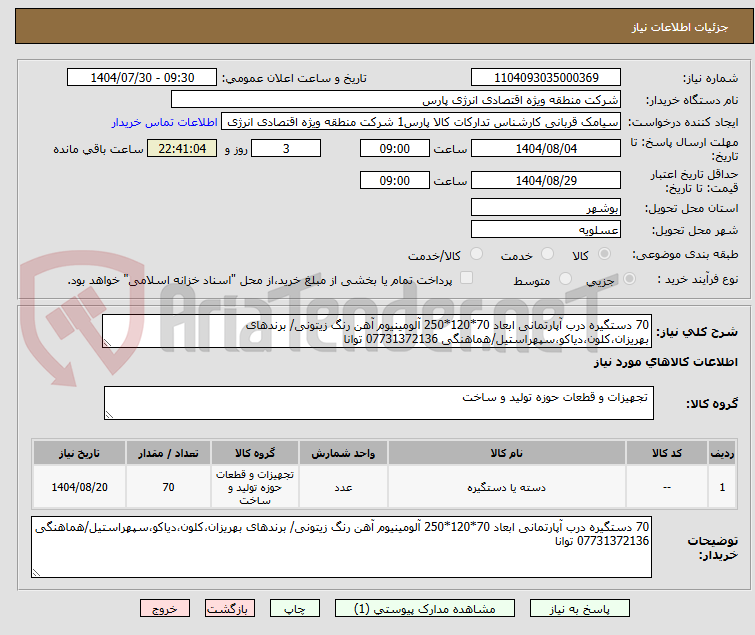Click the row number cell showing 1
This screenshot has height=635, width=755.
click(722, 487)
